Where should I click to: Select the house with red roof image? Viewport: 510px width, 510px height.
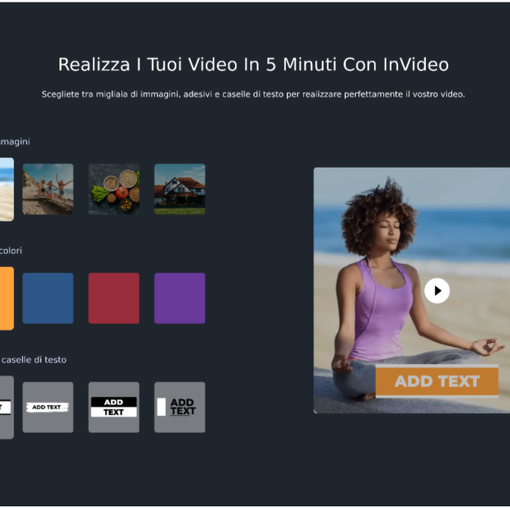[x=180, y=189]
